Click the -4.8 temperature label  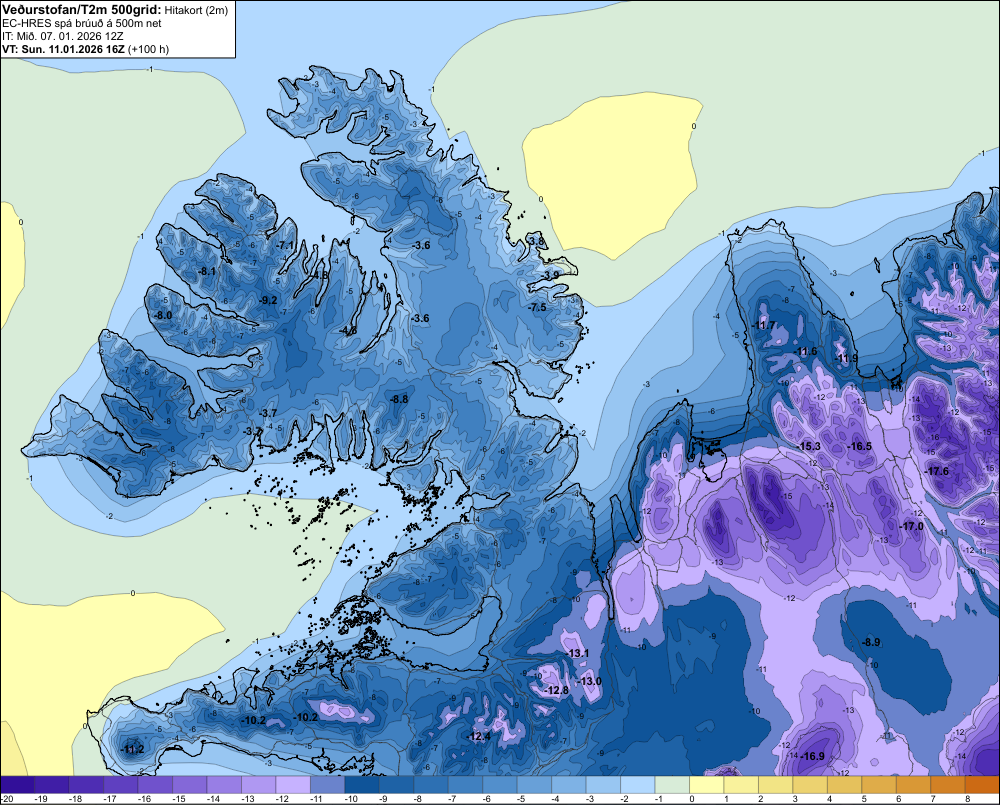click(320, 275)
